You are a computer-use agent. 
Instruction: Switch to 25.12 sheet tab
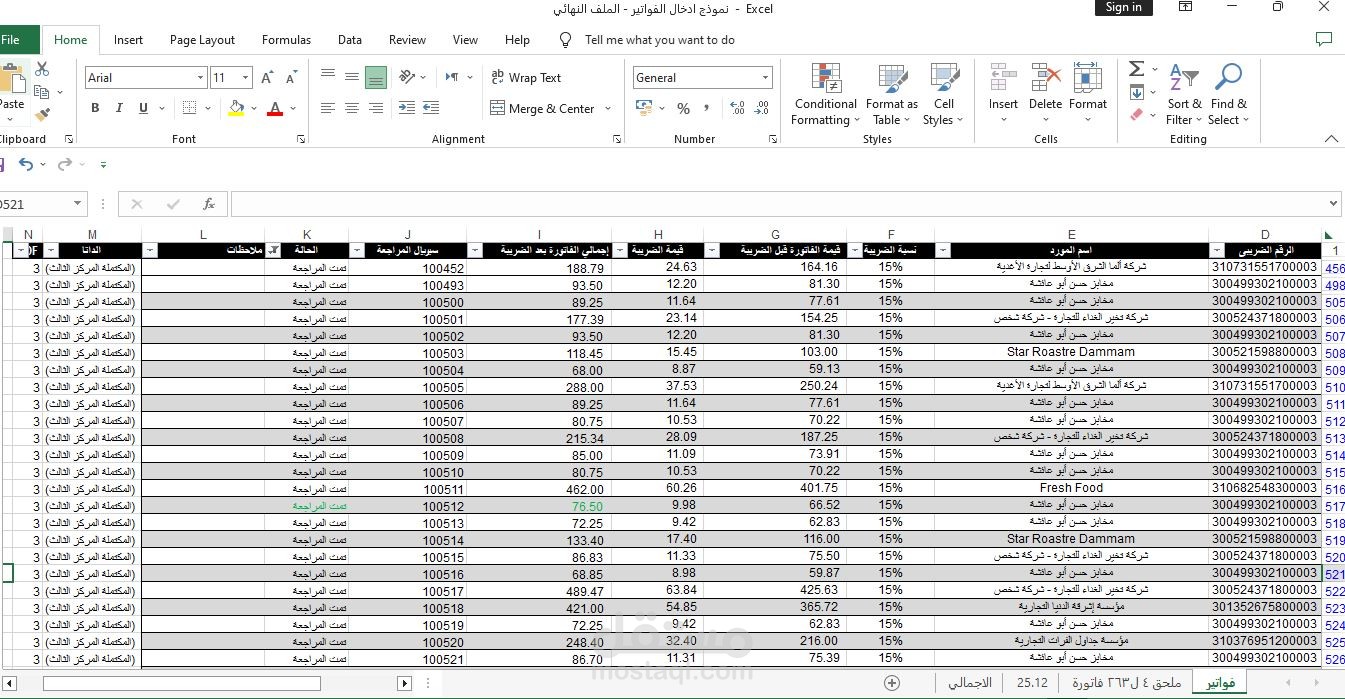[x=1033, y=683]
